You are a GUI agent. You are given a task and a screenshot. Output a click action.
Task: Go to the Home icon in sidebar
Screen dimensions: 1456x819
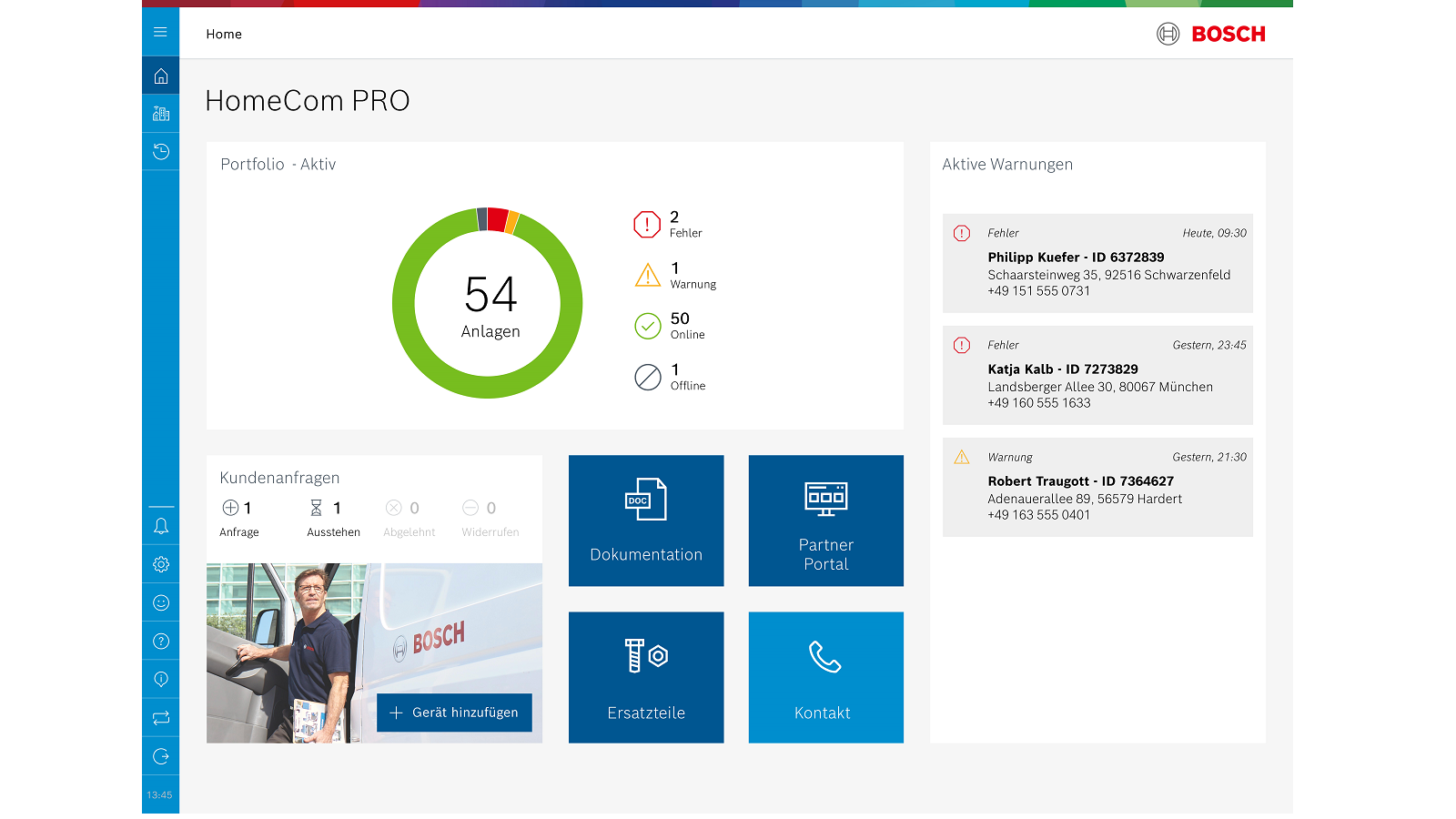pos(160,76)
